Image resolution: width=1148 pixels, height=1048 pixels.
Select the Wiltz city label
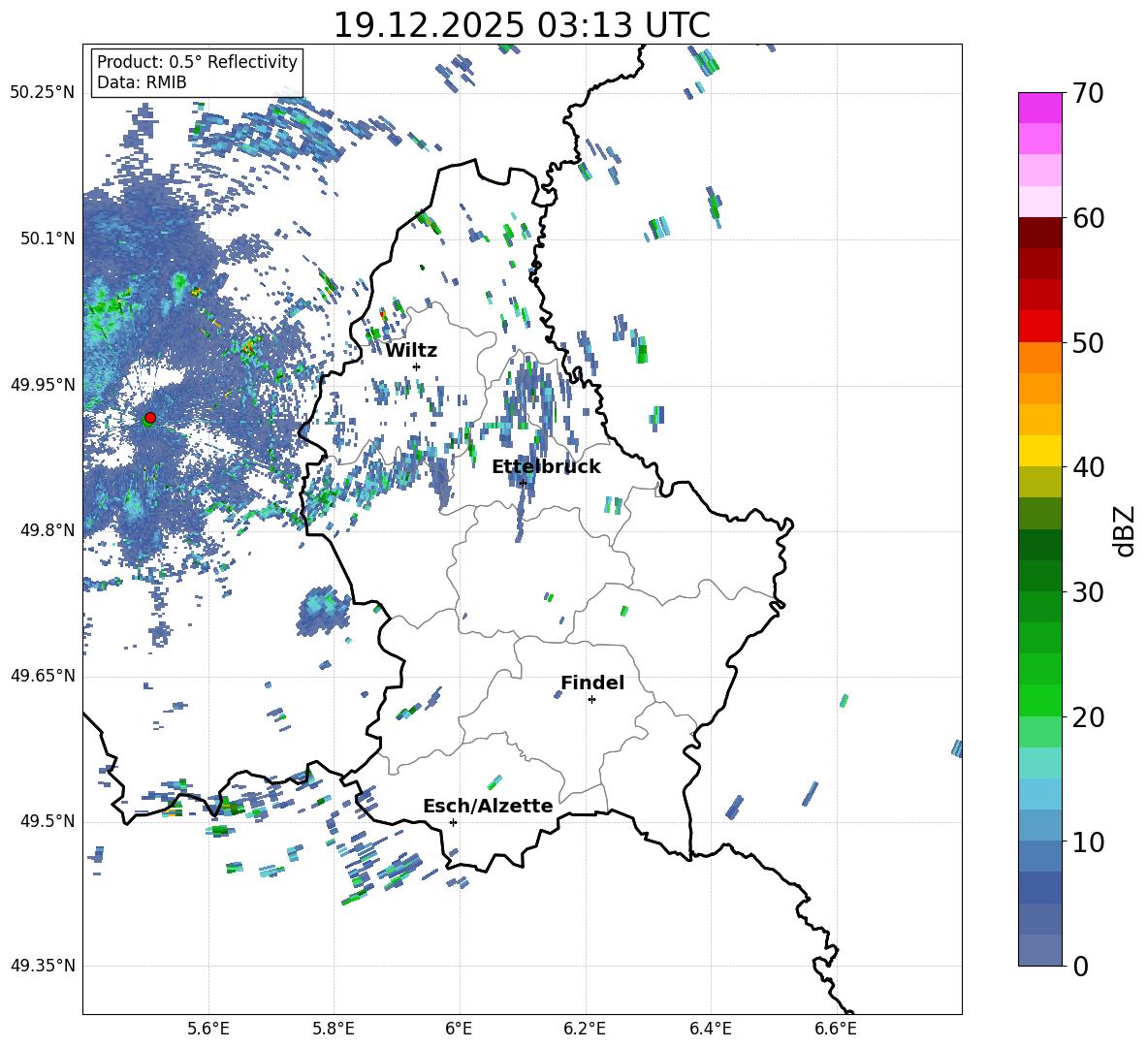pyautogui.click(x=411, y=350)
